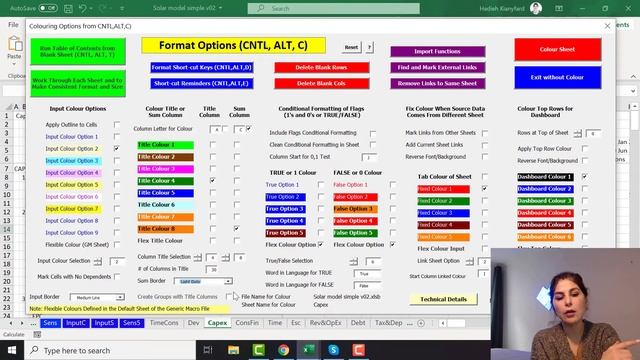
Task: Click the Technical Details button
Action: click(x=443, y=299)
